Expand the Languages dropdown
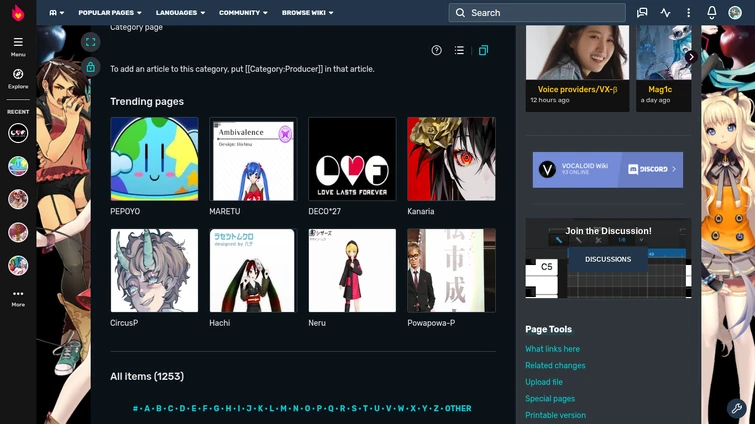The height and width of the screenshot is (424, 755). click(180, 13)
